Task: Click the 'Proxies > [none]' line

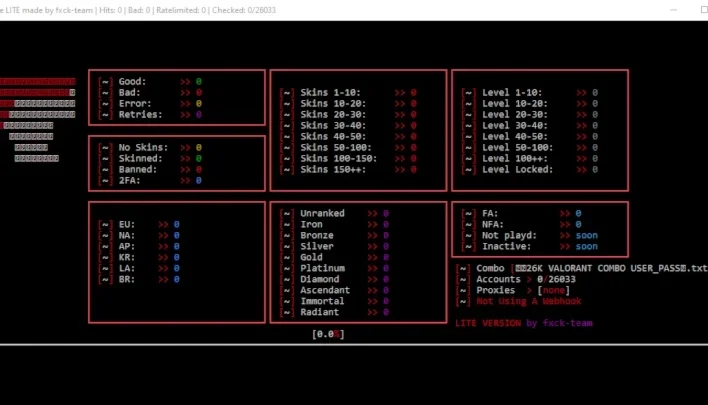Action: pos(513,290)
